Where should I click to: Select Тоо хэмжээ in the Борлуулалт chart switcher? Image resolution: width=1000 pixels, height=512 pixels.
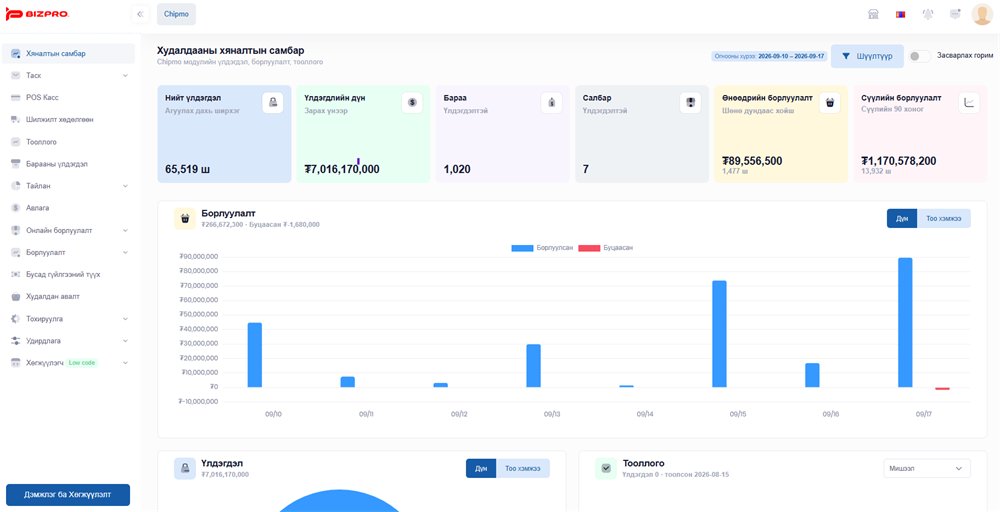point(944,218)
